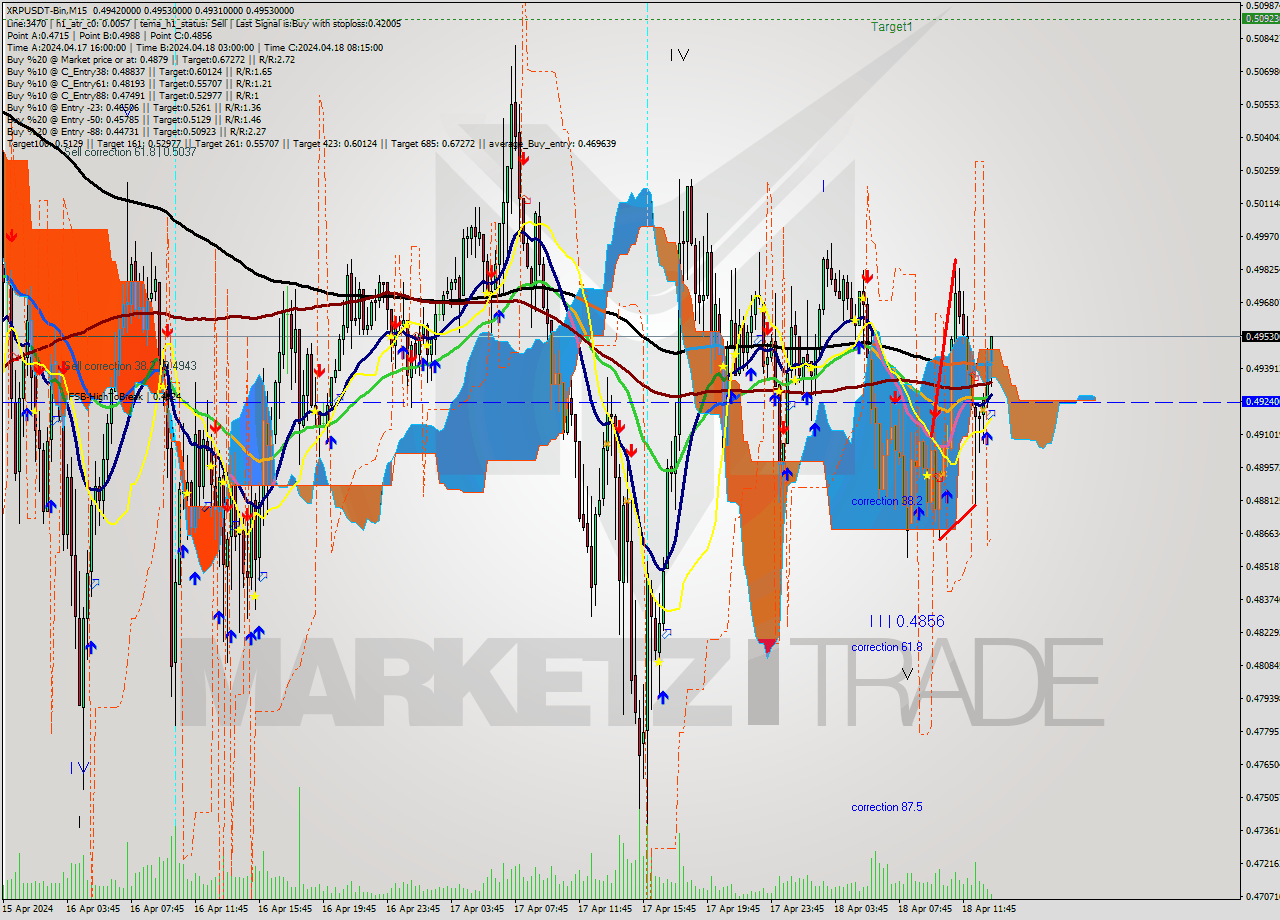
Task: Click the '15 Apr 2024' date axis label
Action: coord(30,909)
